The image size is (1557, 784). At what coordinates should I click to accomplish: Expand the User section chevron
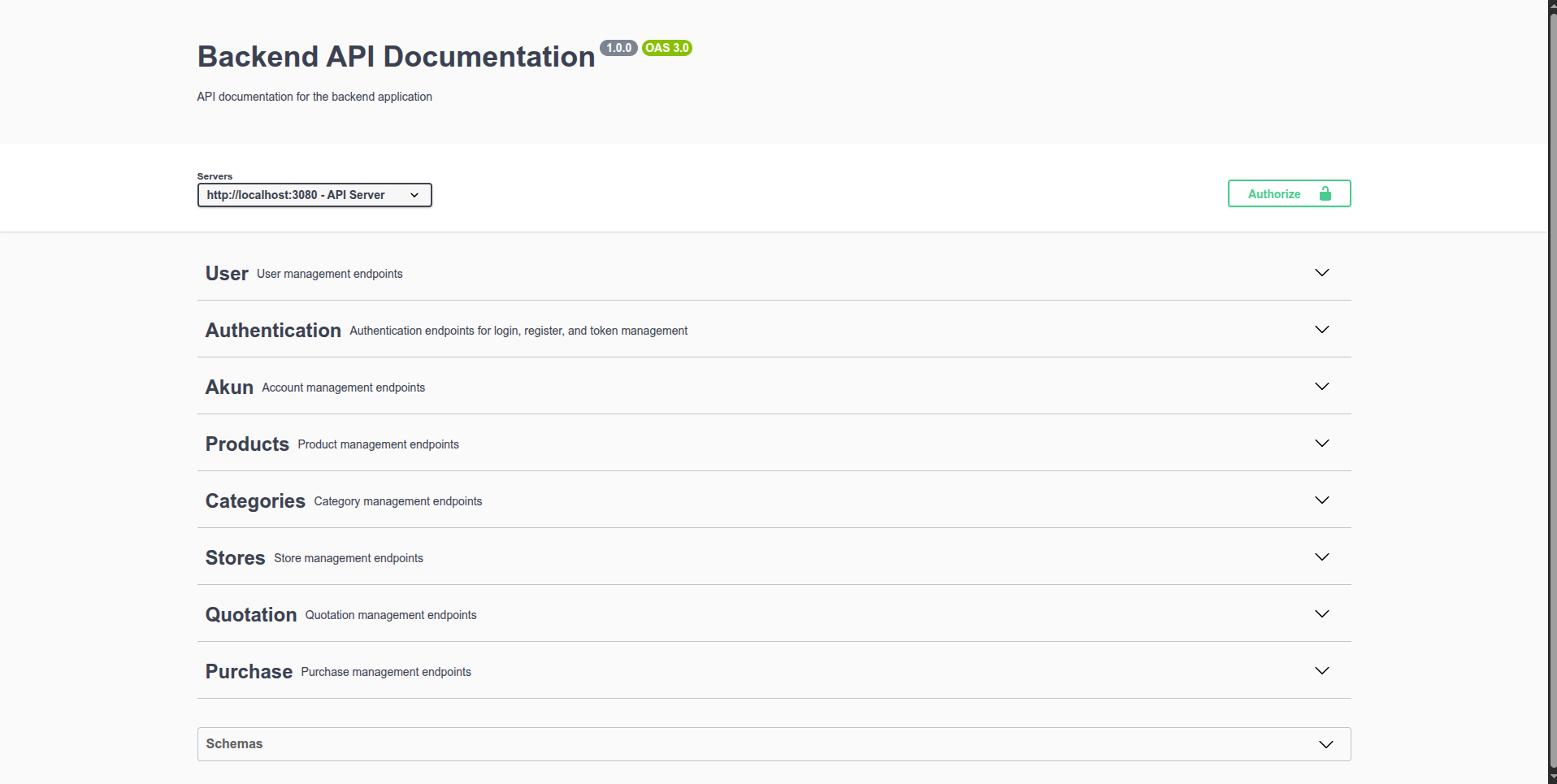1322,273
